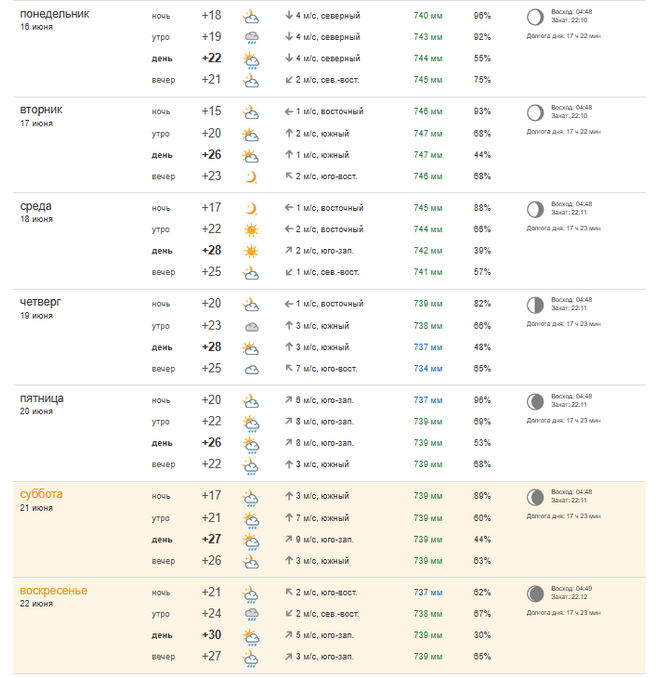Viewport: 656px width, 678px height.
Task: Click the Monday morning rain cloud icon
Action: click(x=250, y=37)
